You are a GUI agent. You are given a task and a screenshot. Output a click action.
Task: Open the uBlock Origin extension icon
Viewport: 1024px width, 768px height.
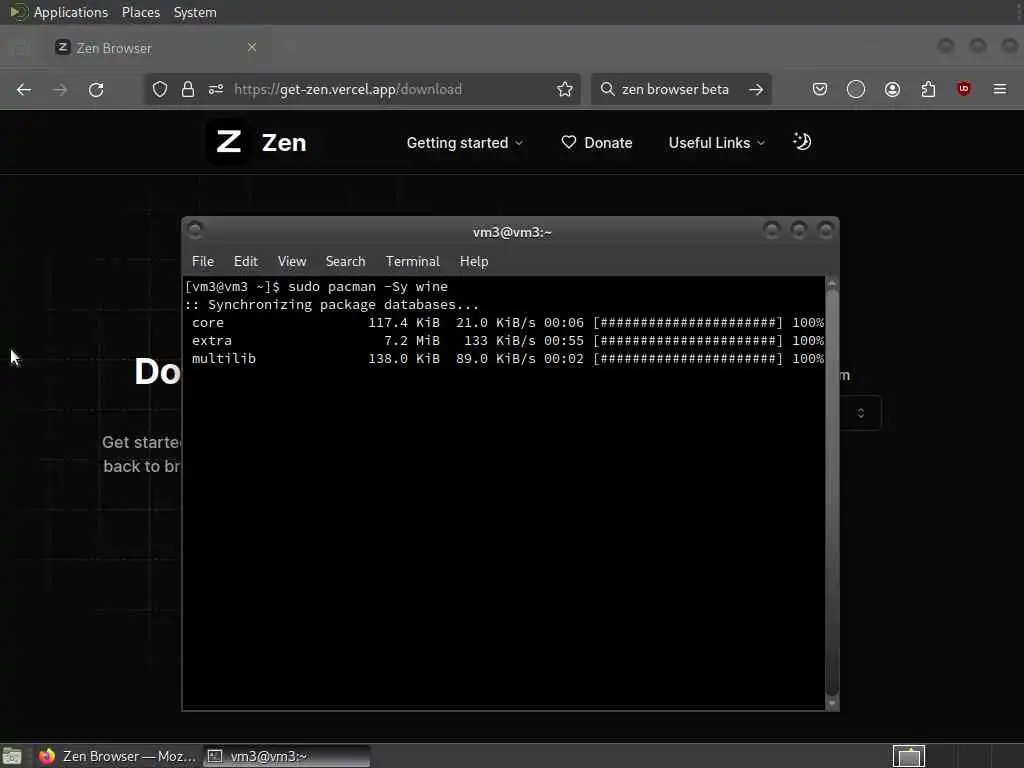click(x=963, y=89)
